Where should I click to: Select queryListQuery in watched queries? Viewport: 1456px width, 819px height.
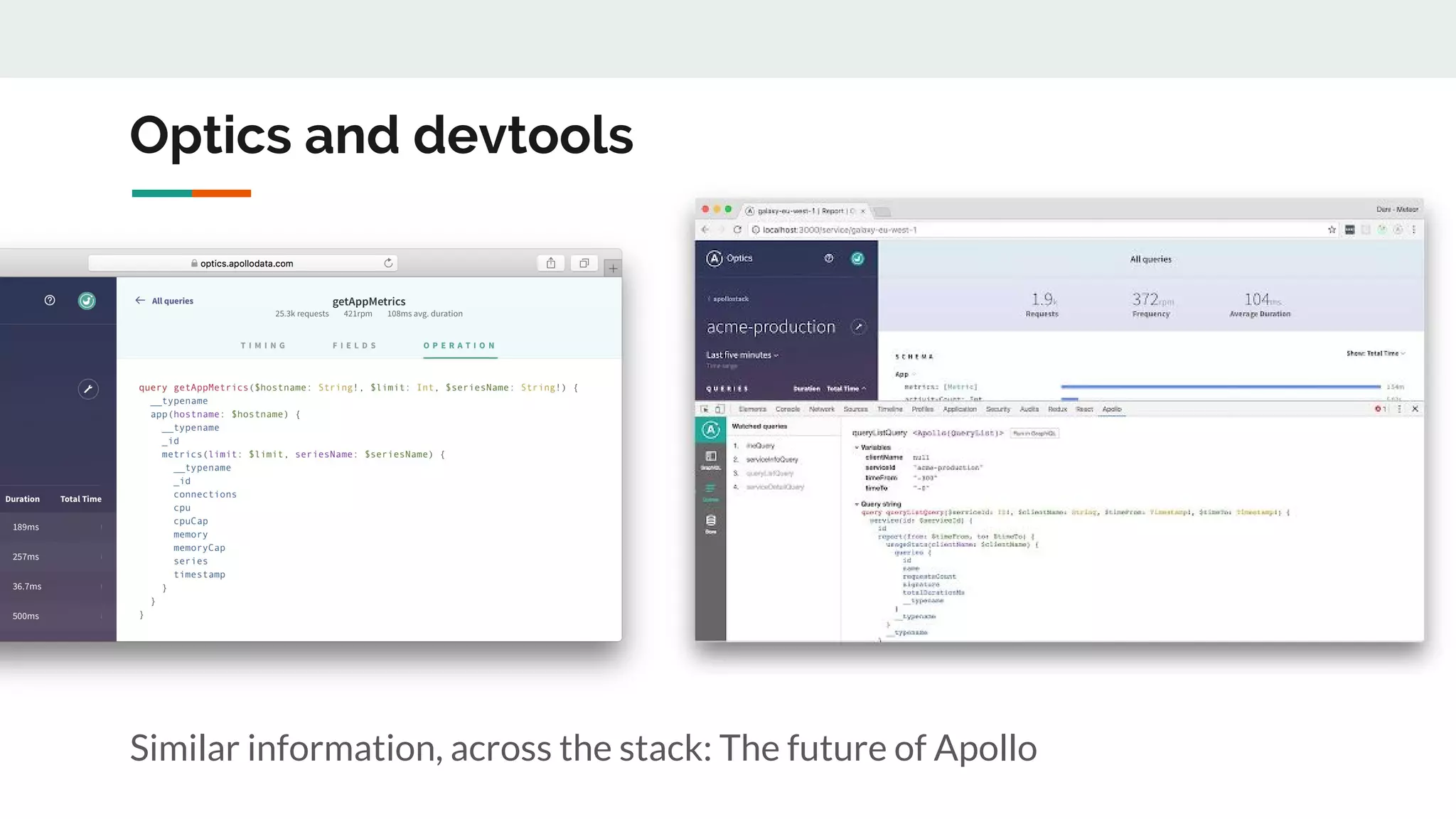click(769, 473)
